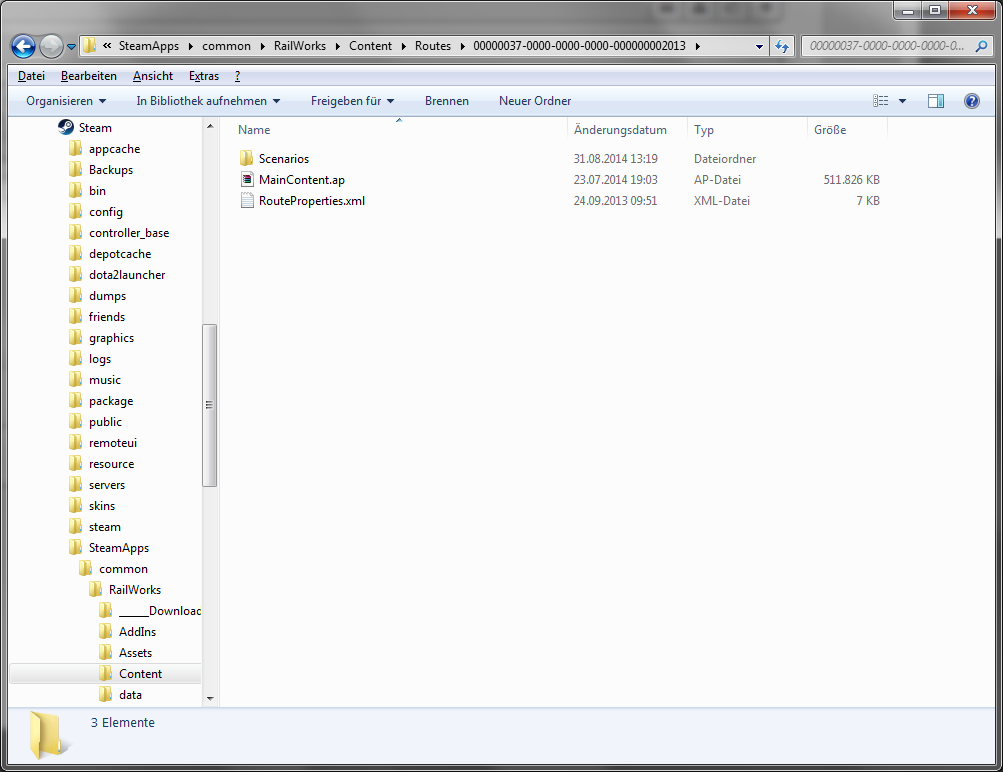Select SteamApps in the address breadcrumb

click(x=149, y=46)
